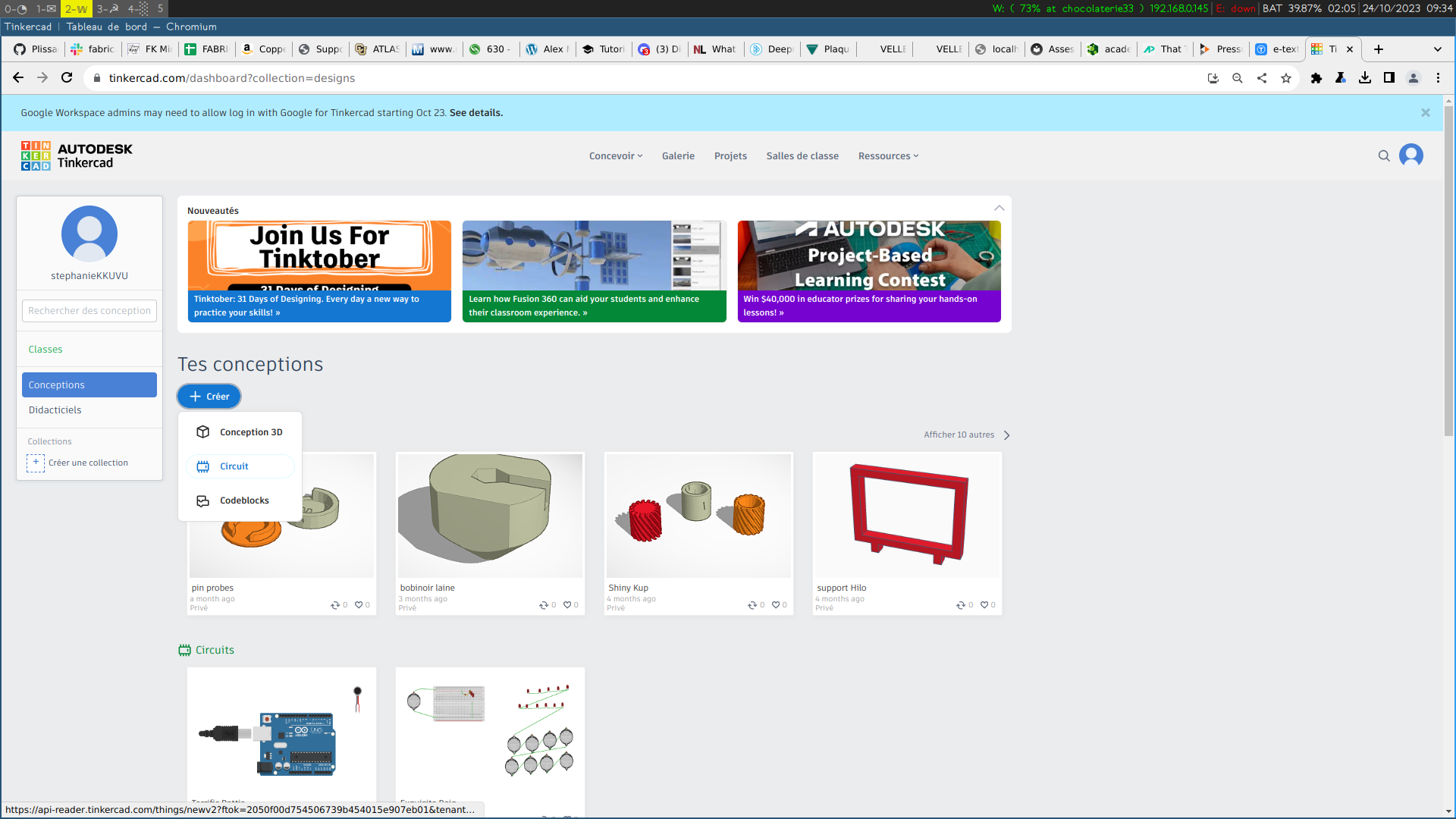This screenshot has height=819, width=1456.
Task: Click the create collection plus icon
Action: [x=36, y=463]
